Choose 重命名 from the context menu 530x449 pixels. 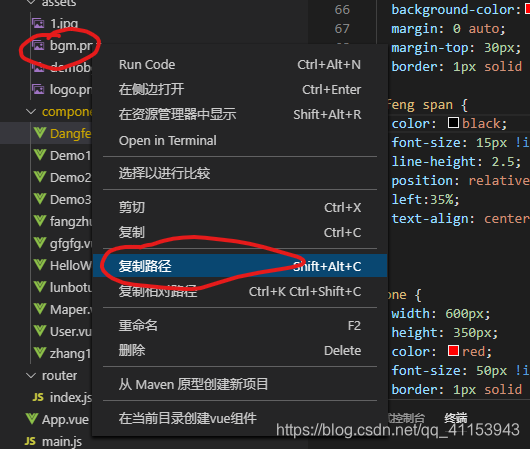click(x=240, y=325)
